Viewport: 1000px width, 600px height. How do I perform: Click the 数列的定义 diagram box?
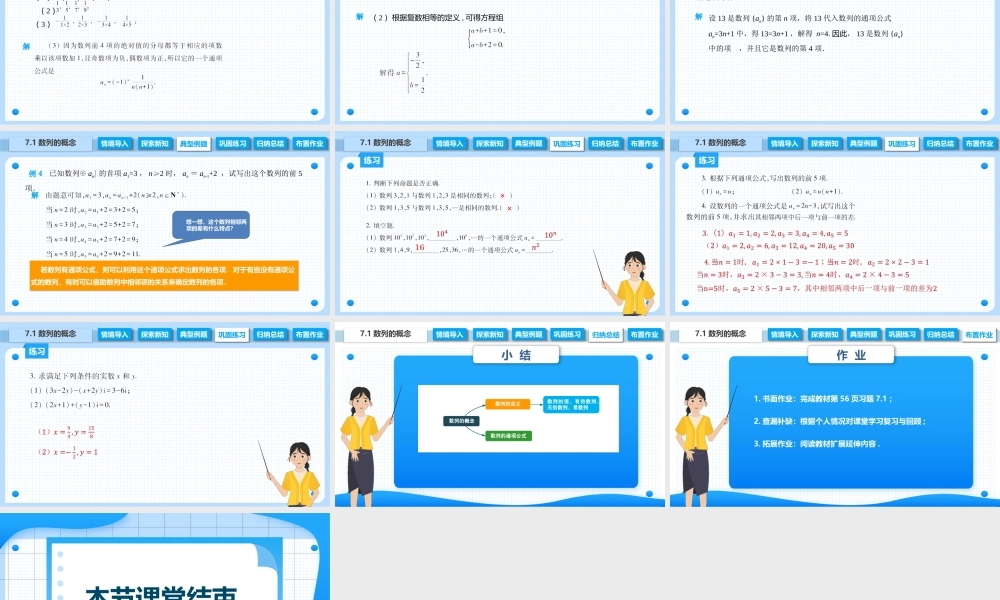[507, 405]
